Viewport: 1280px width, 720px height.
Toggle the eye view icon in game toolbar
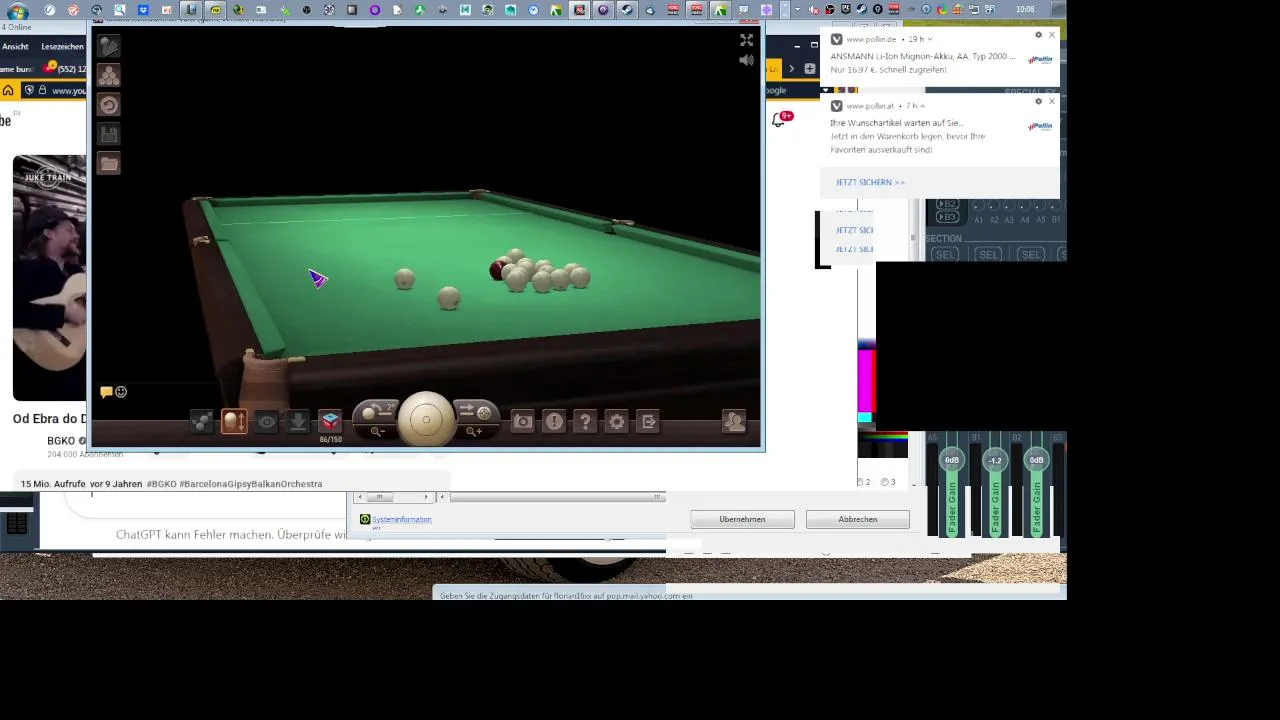(266, 422)
